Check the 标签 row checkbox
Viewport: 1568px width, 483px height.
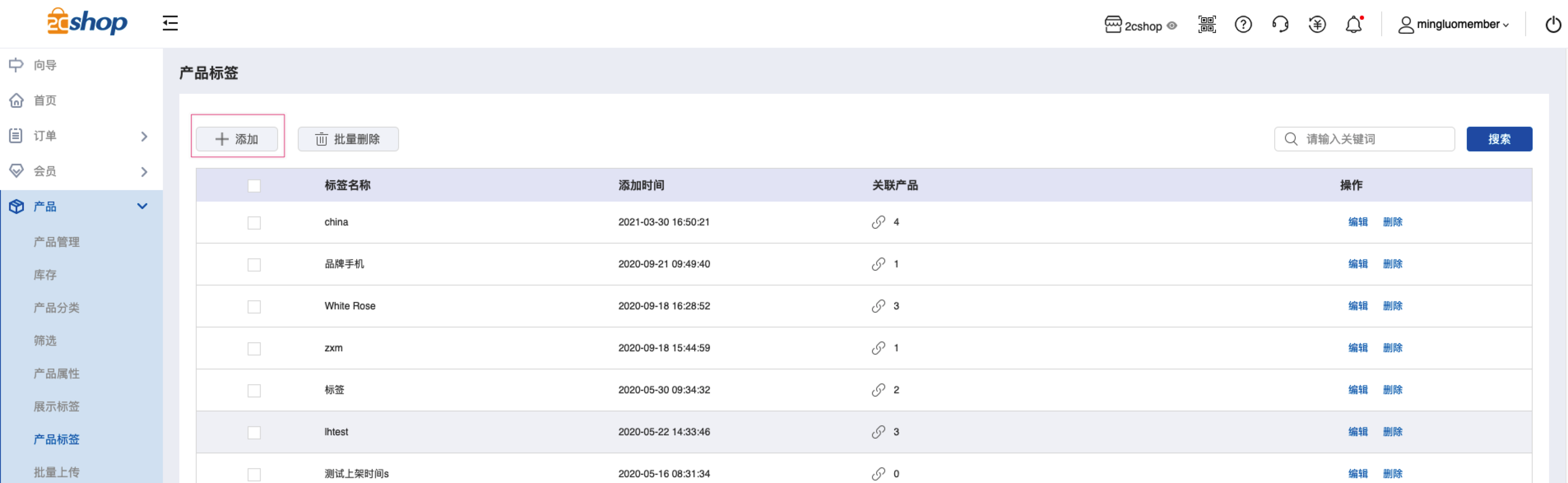pos(255,391)
